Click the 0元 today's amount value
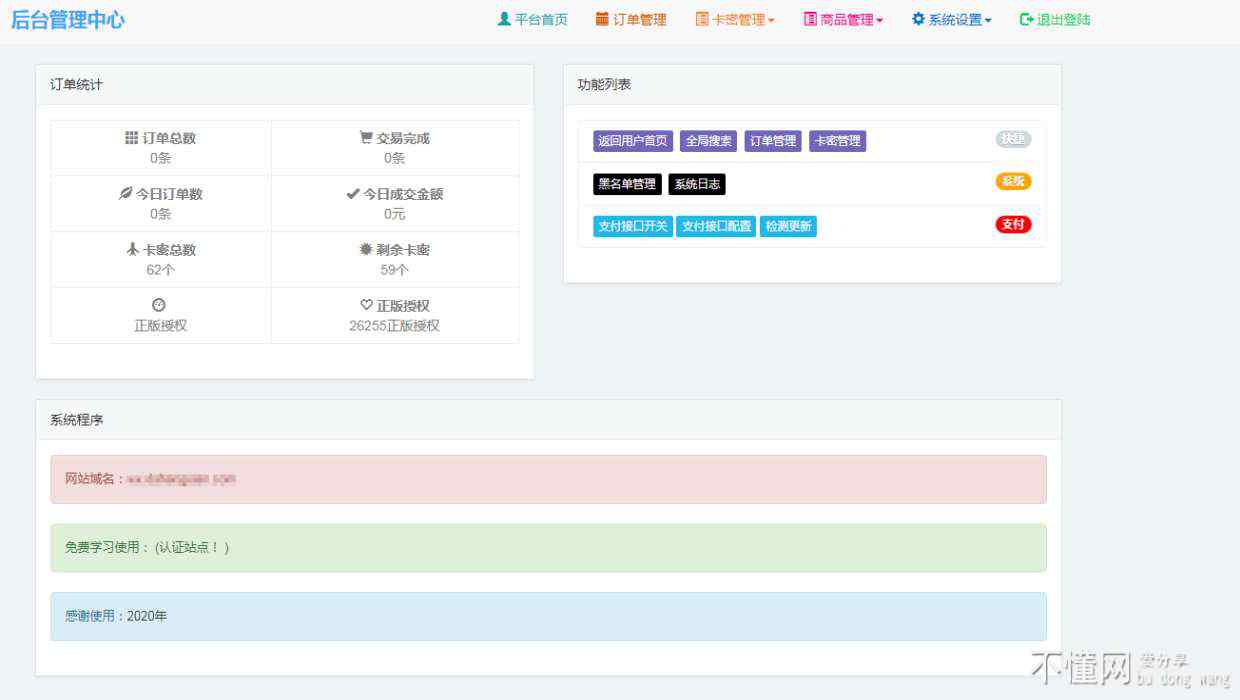The image size is (1240, 700). (394, 214)
